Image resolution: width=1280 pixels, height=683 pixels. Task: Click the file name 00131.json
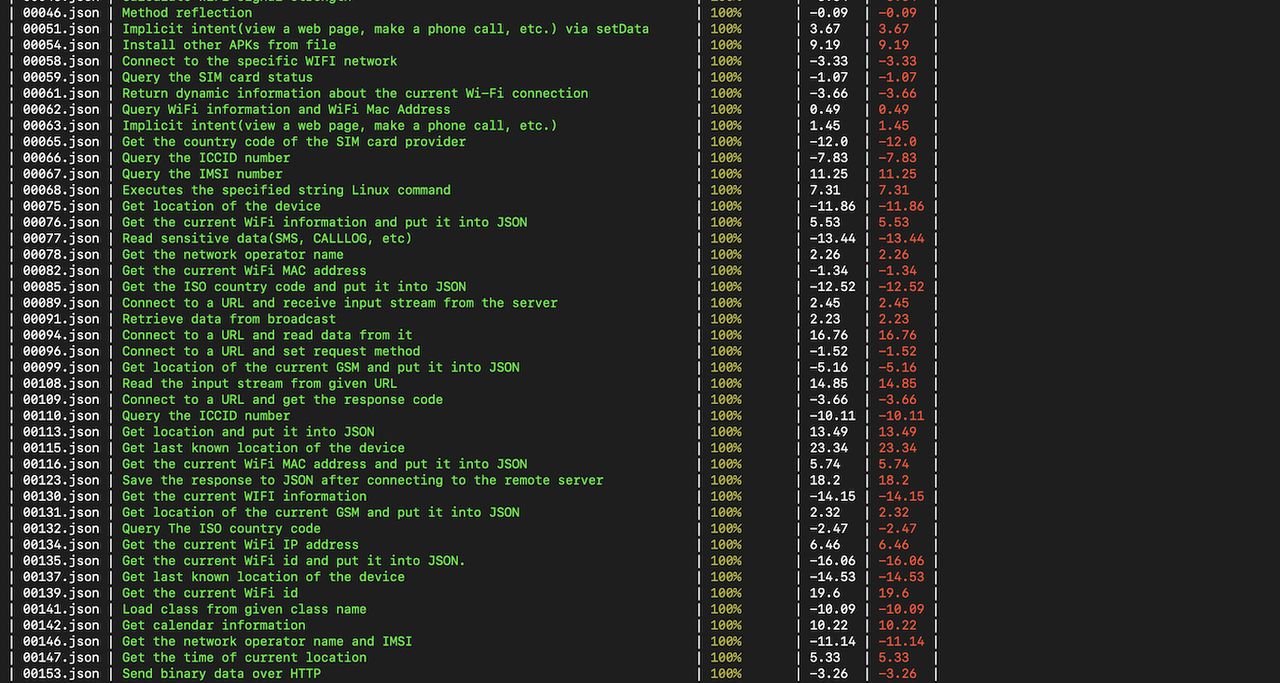(61, 512)
